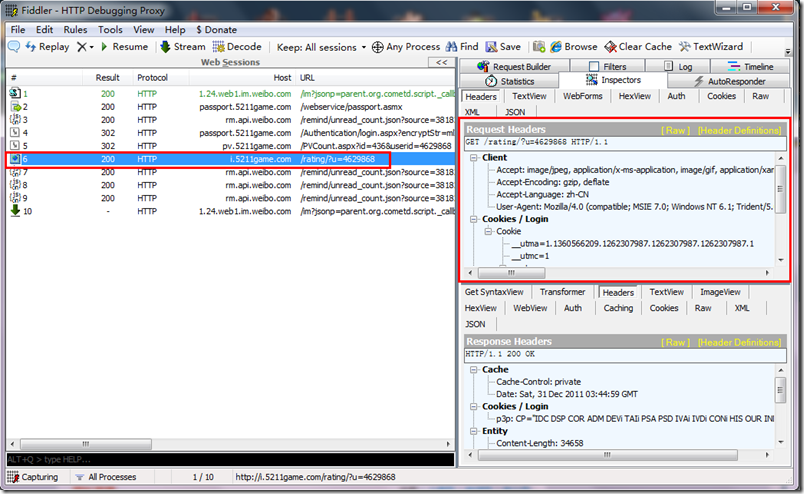This screenshot has width=804, height=494.
Task: Toggle Capturing in status bar
Action: pos(33,477)
